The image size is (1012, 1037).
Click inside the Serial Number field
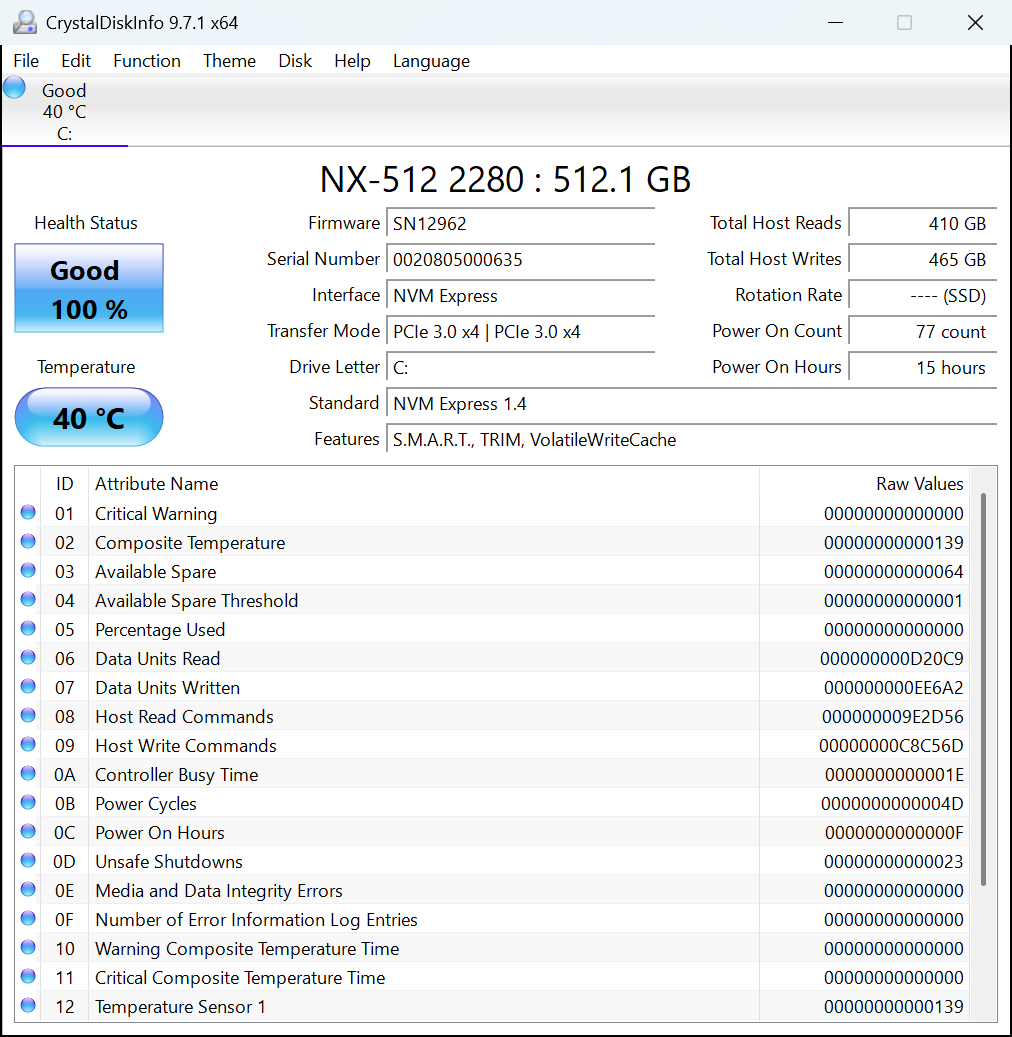tap(520, 259)
